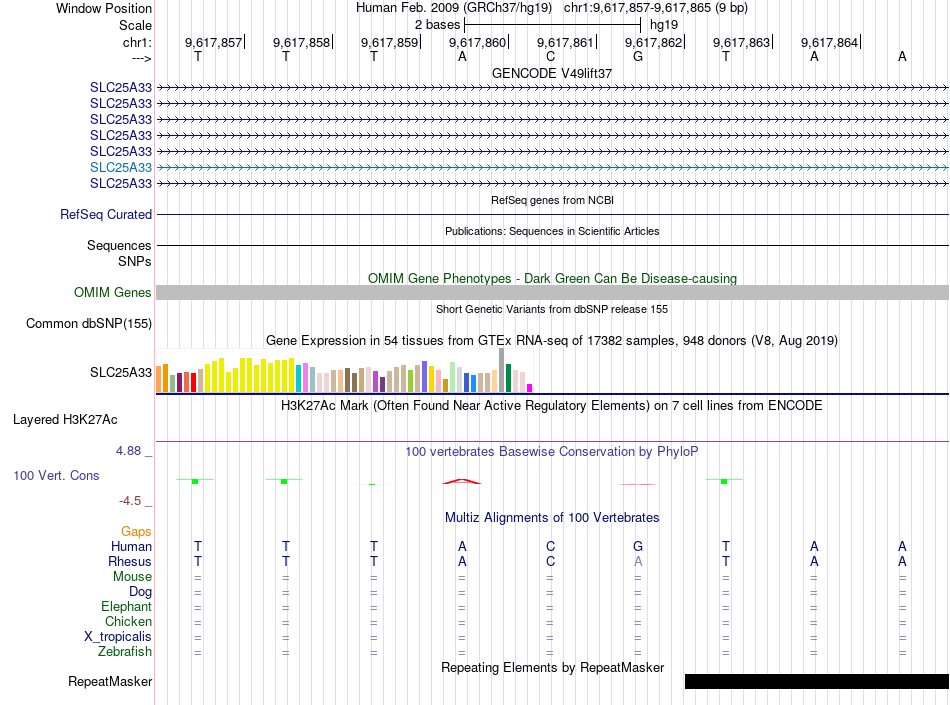
Task: Click 'Short Genetic Variants from dbSNP release 155'
Action: coord(552,309)
